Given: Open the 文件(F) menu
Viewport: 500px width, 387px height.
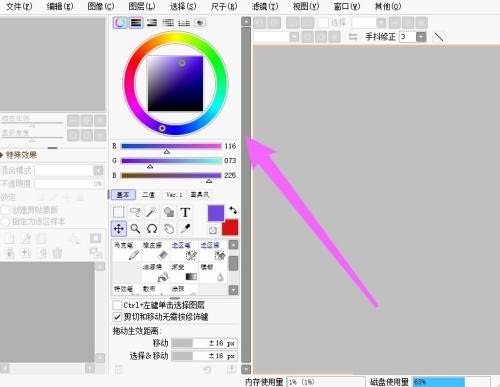Looking at the screenshot, I should pos(19,6).
